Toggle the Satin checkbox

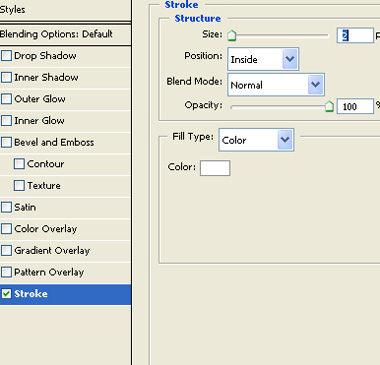[x=6, y=207]
